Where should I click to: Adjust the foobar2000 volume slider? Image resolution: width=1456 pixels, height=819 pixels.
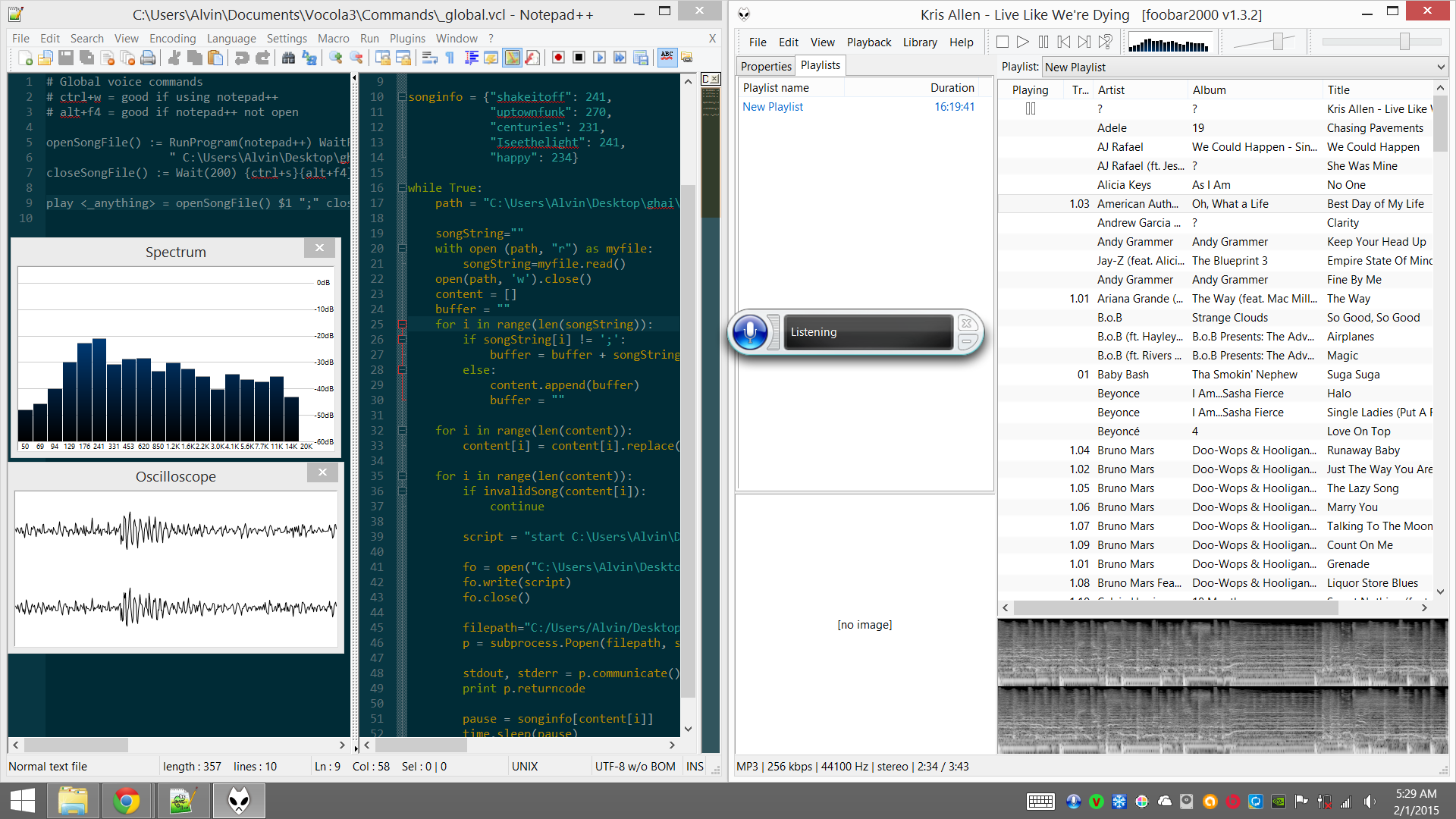(1279, 42)
